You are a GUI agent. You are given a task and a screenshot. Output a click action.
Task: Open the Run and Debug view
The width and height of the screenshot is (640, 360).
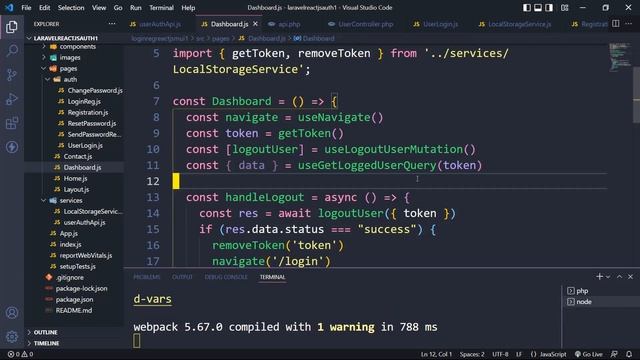pyautogui.click(x=12, y=99)
